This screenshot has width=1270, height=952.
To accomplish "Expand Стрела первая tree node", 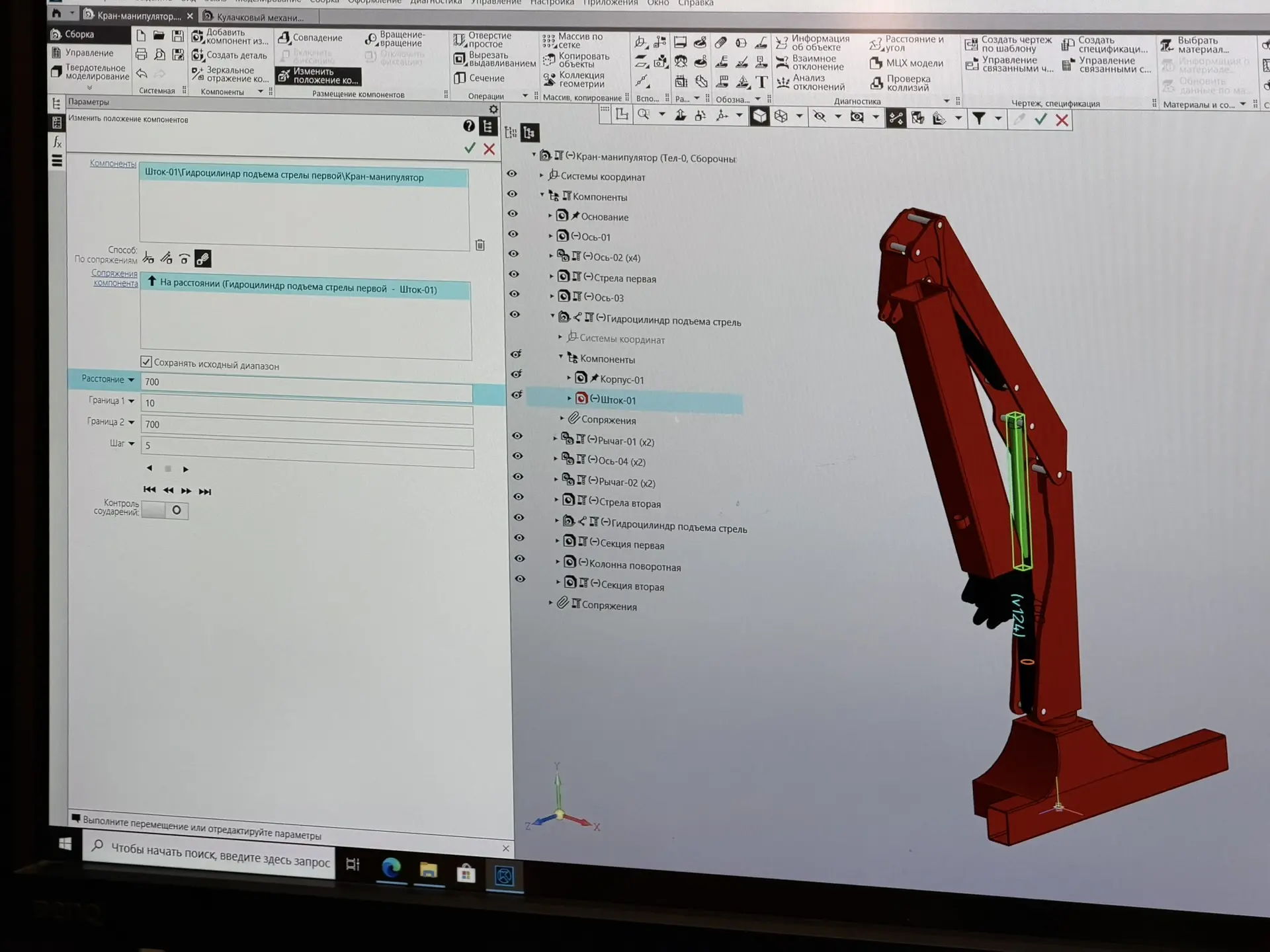I will tap(552, 276).
